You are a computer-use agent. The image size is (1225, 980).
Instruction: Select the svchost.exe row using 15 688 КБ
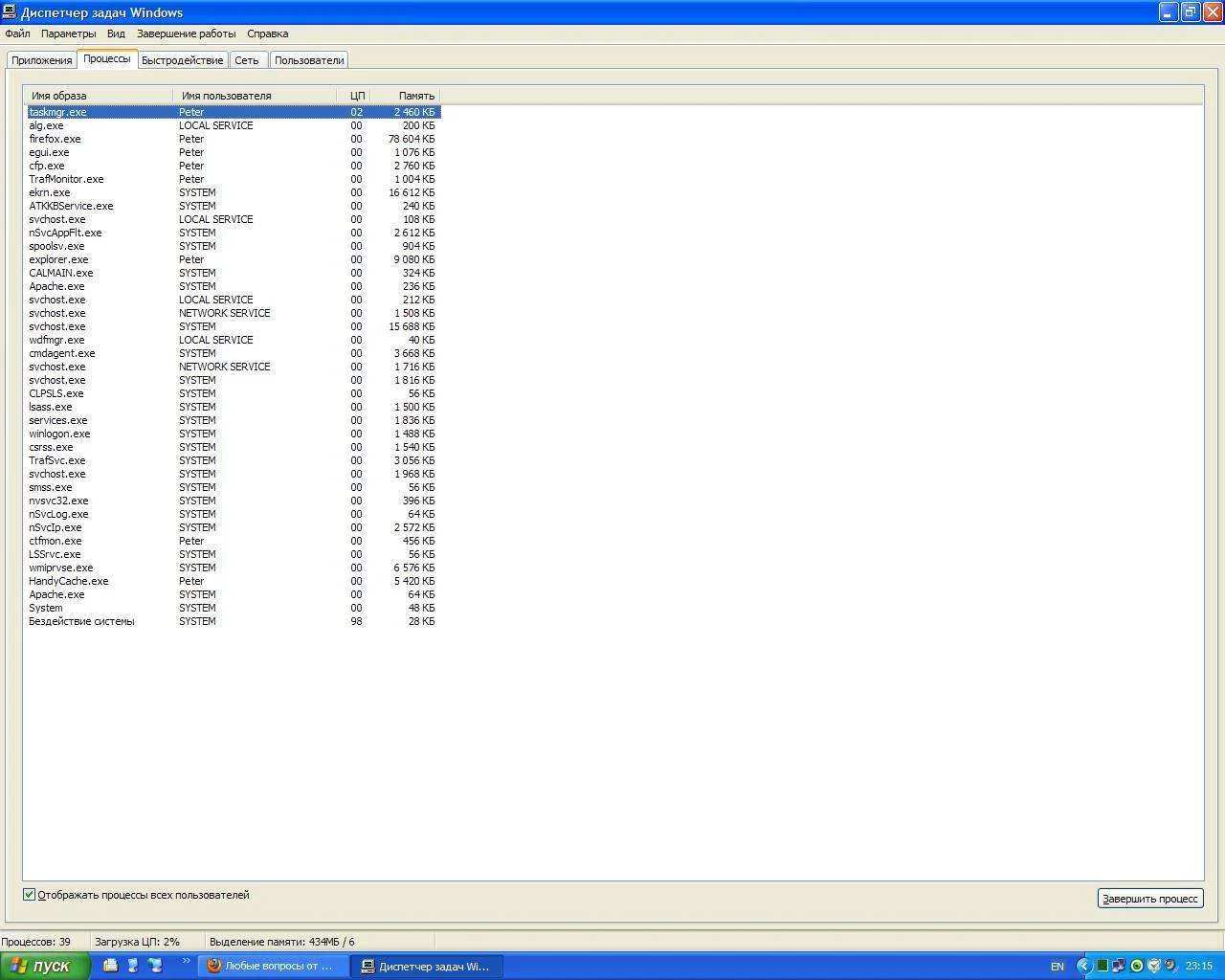click(233, 326)
